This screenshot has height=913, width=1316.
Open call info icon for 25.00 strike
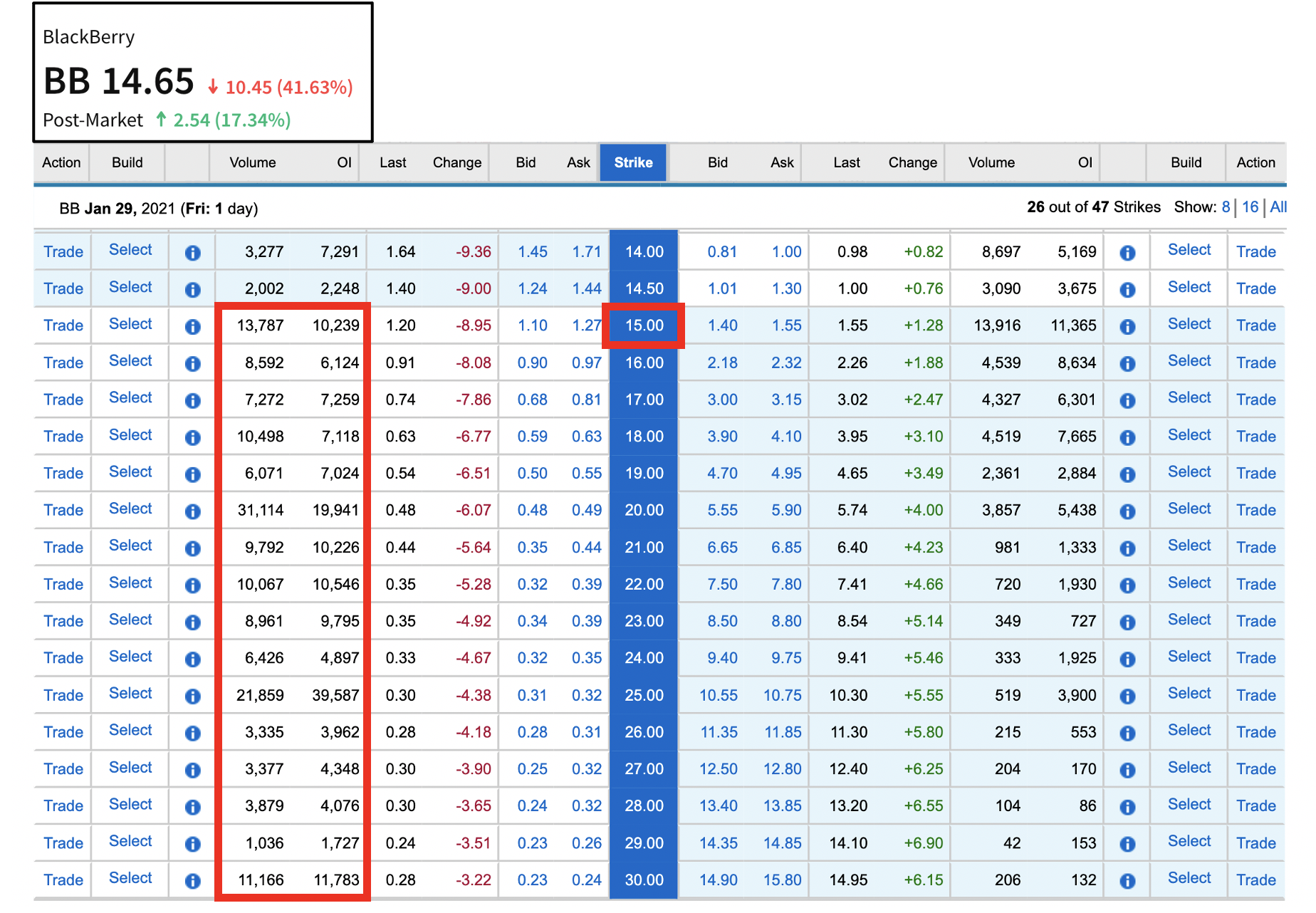point(192,697)
